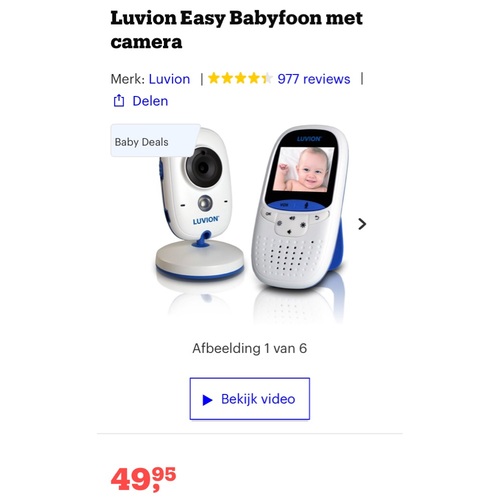The image size is (500, 500).
Task: Click the share icon beside Delen
Action: pyautogui.click(x=119, y=101)
